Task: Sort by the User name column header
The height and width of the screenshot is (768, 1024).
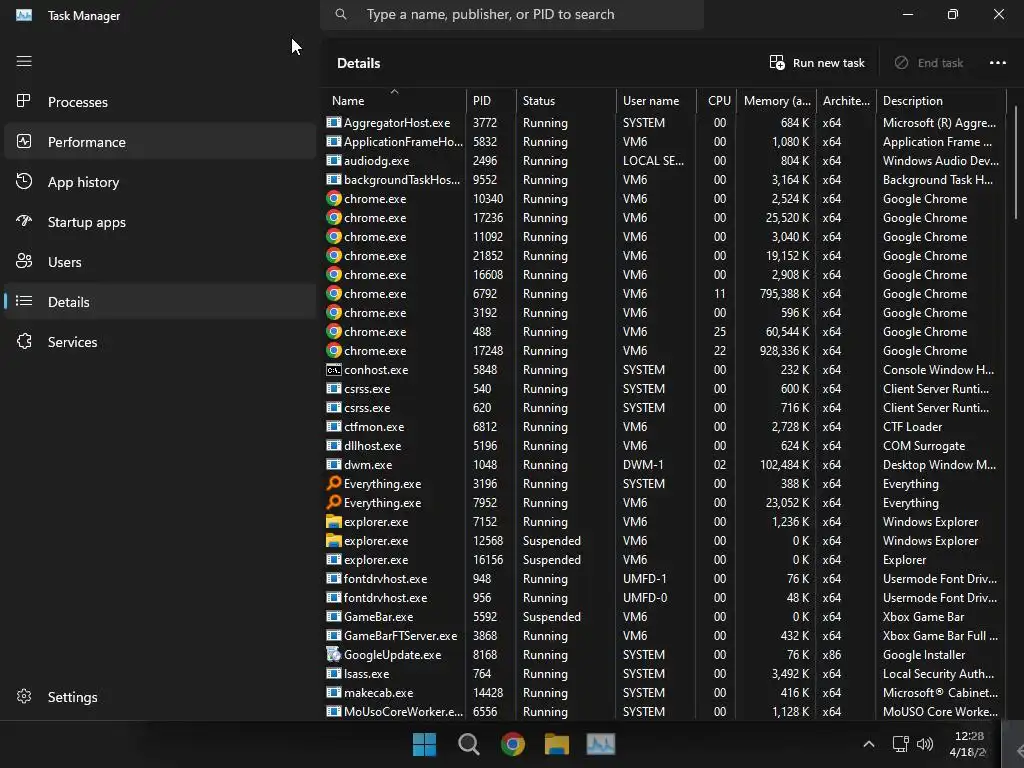Action: [656, 101]
